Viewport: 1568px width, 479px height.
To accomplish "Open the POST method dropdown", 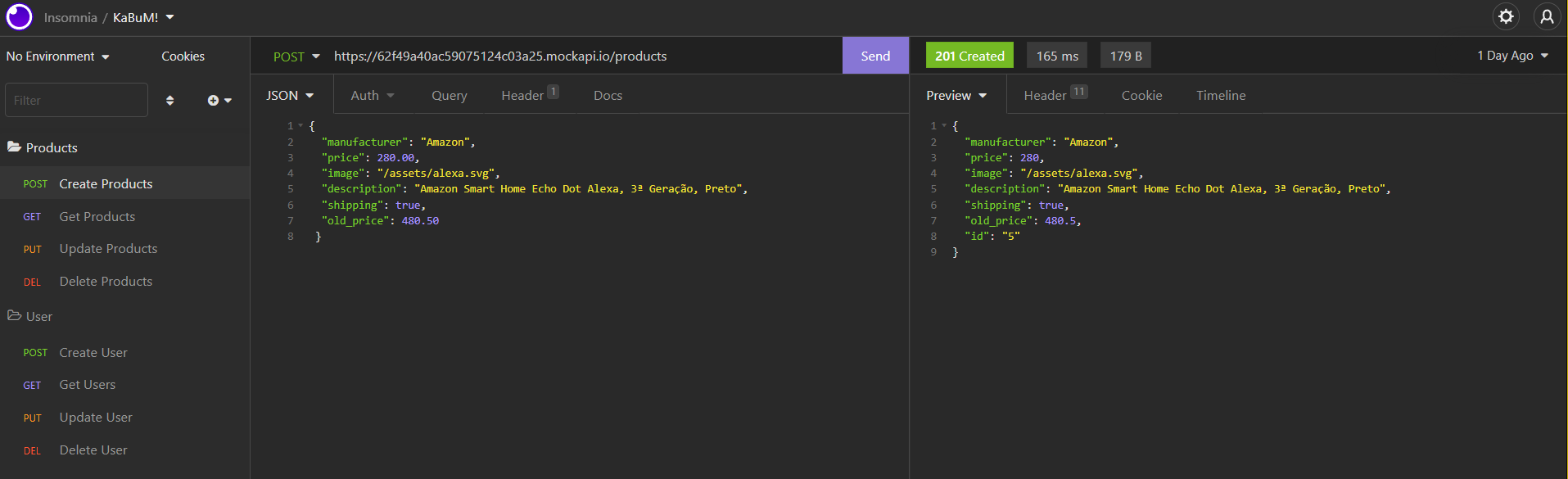I will tap(296, 56).
